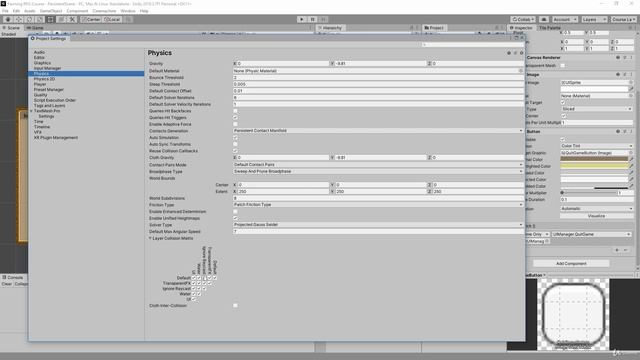This screenshot has width=640, height=360.
Task: Click the Visualize button
Action: point(597,216)
